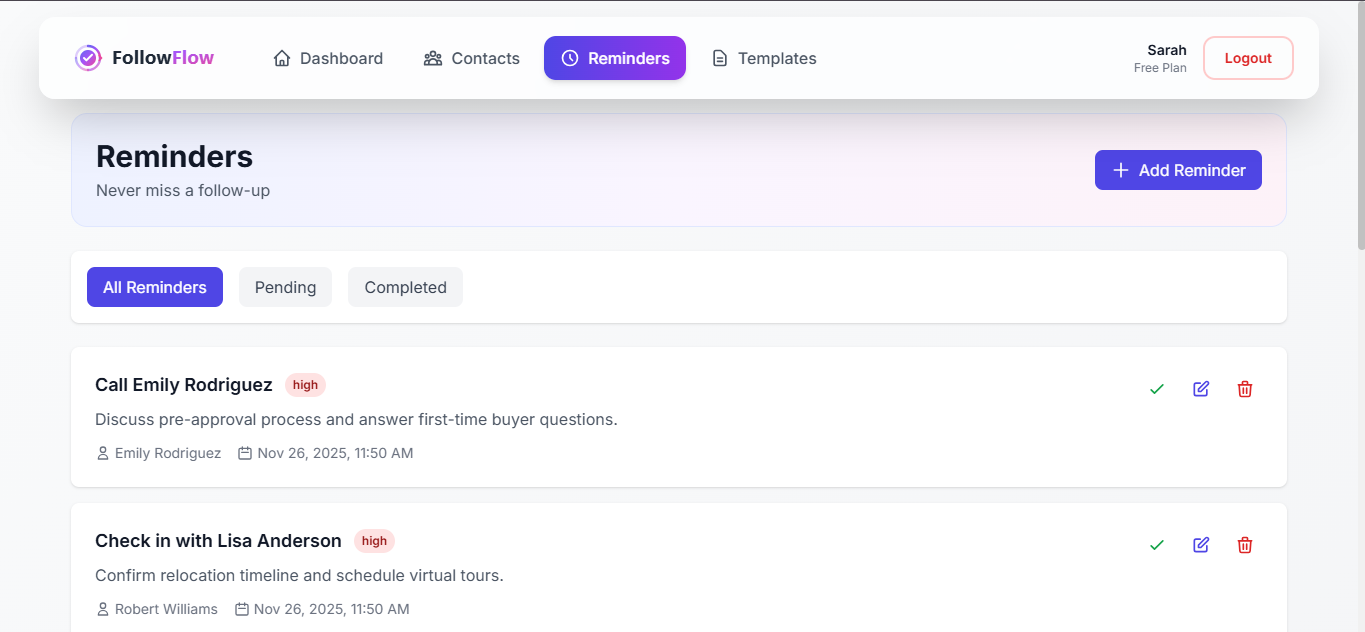Switch to the Pending filter tab

(x=285, y=287)
